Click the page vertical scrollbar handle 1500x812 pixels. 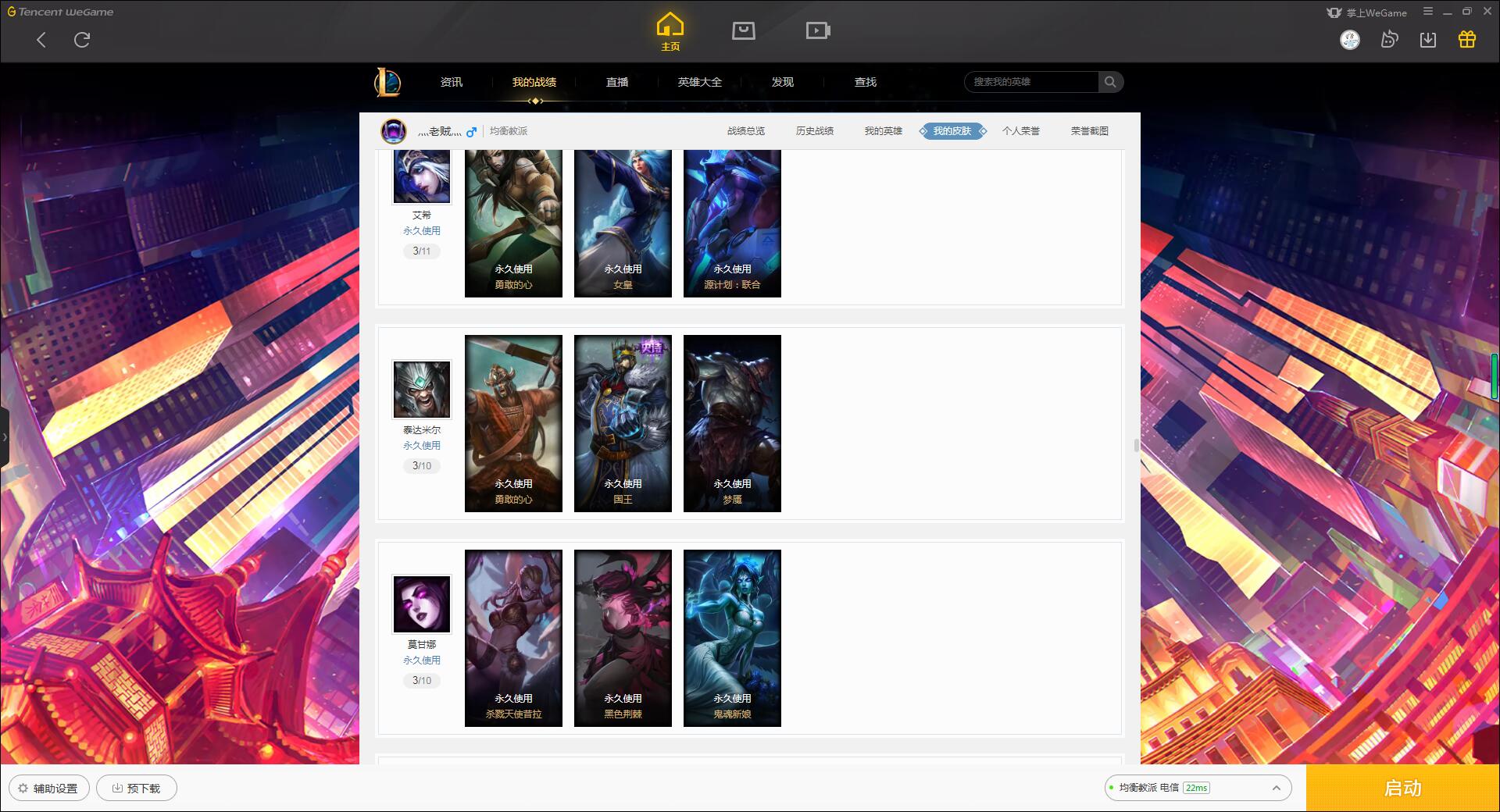(x=1137, y=446)
